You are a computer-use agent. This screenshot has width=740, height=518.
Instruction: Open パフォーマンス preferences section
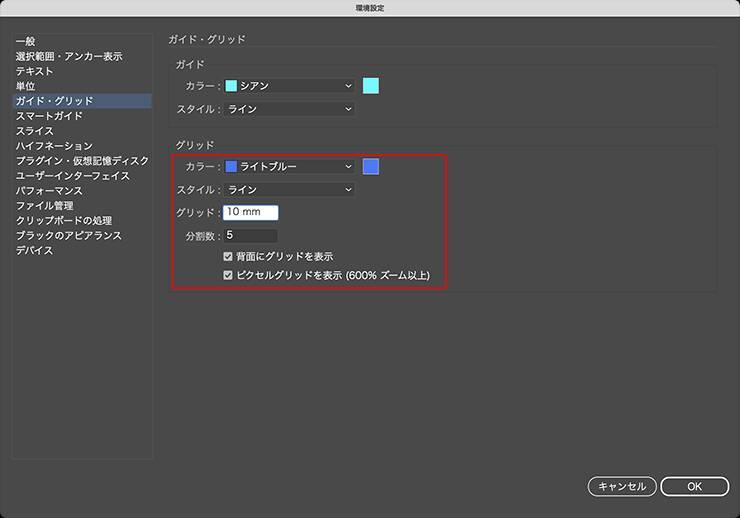[49, 191]
